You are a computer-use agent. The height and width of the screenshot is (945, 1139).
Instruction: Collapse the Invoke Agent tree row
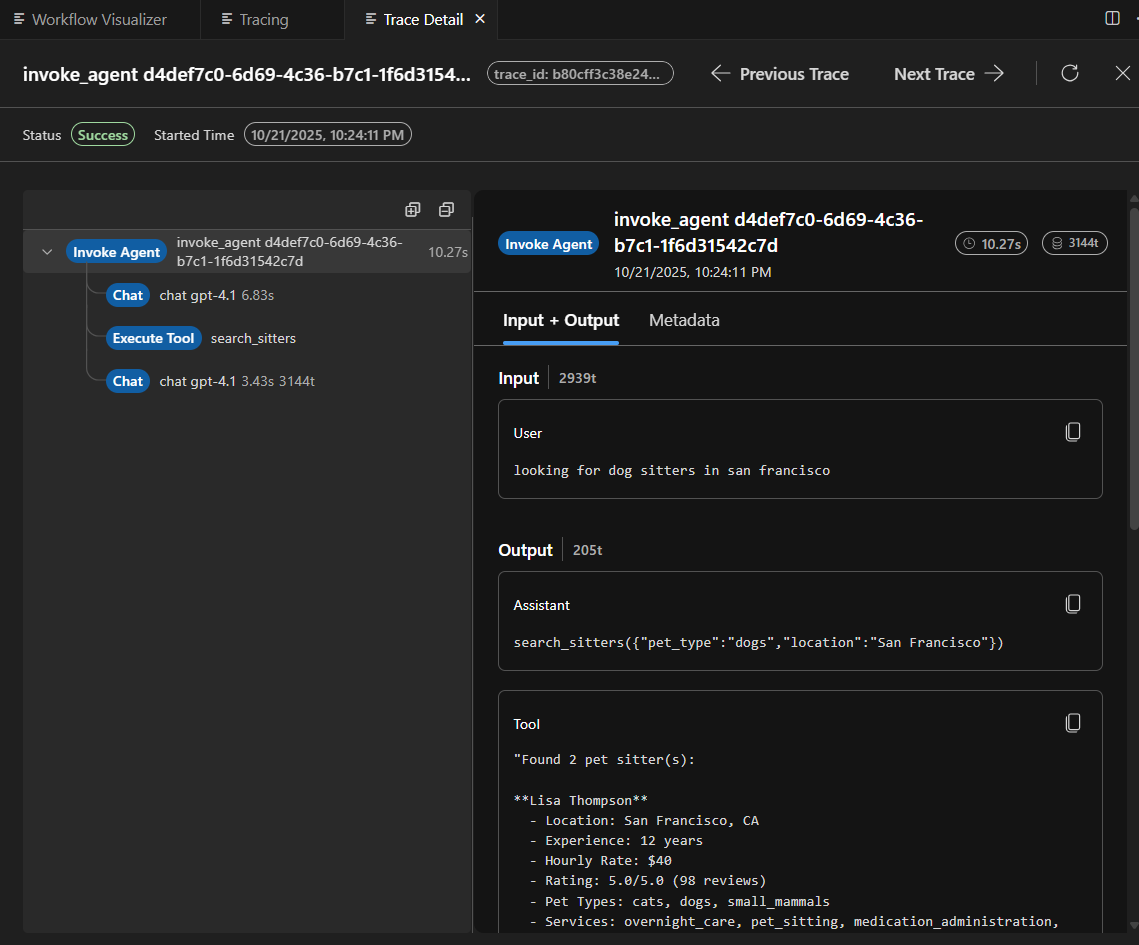pos(47,252)
